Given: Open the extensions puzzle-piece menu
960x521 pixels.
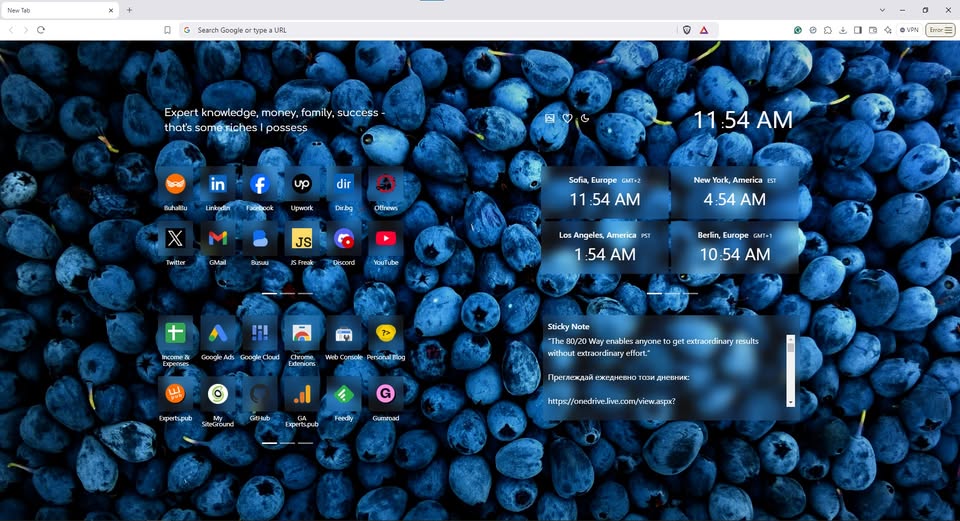Looking at the screenshot, I should (827, 30).
